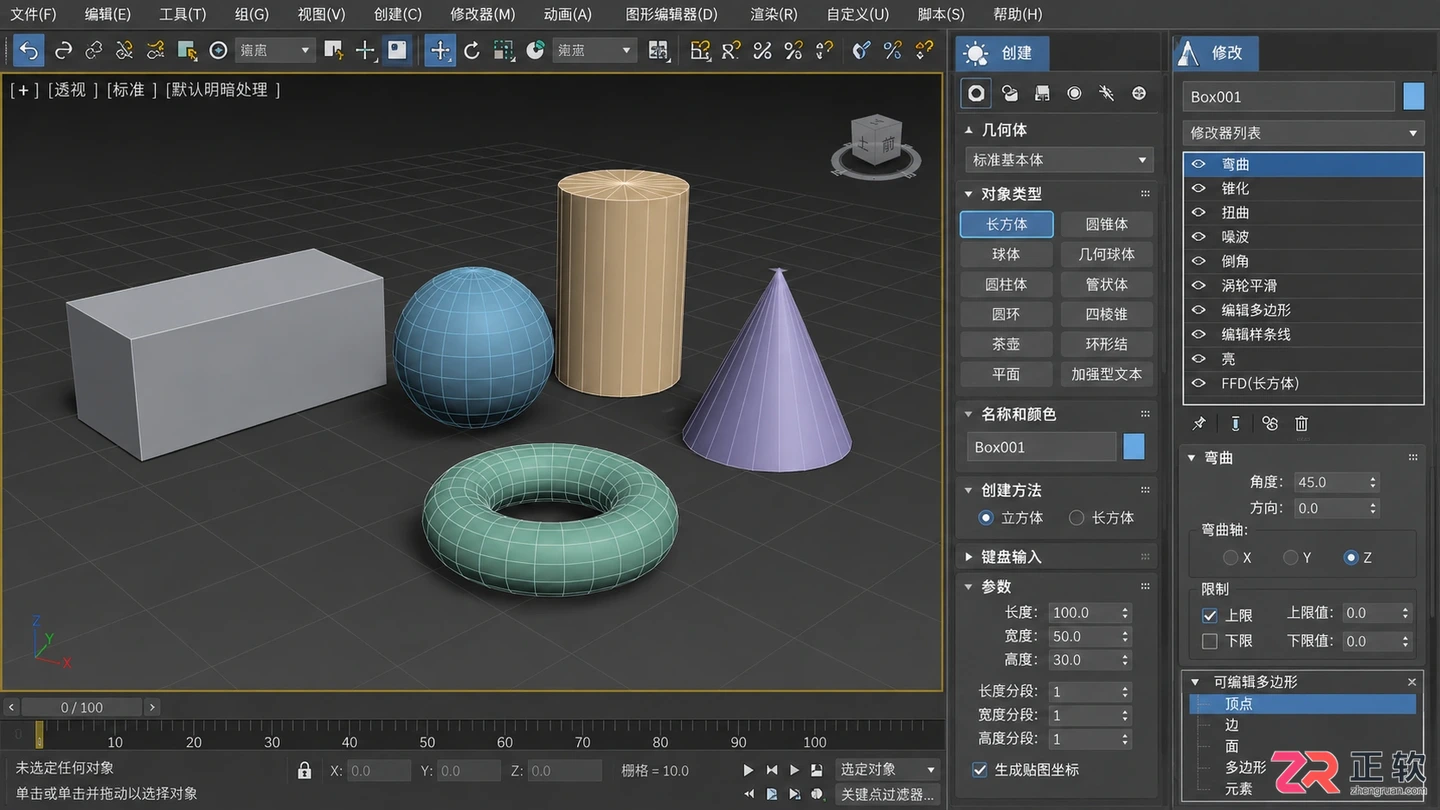Image resolution: width=1440 pixels, height=810 pixels.
Task: Hide the 弯曲 modifier with its eye icon
Action: [1198, 164]
